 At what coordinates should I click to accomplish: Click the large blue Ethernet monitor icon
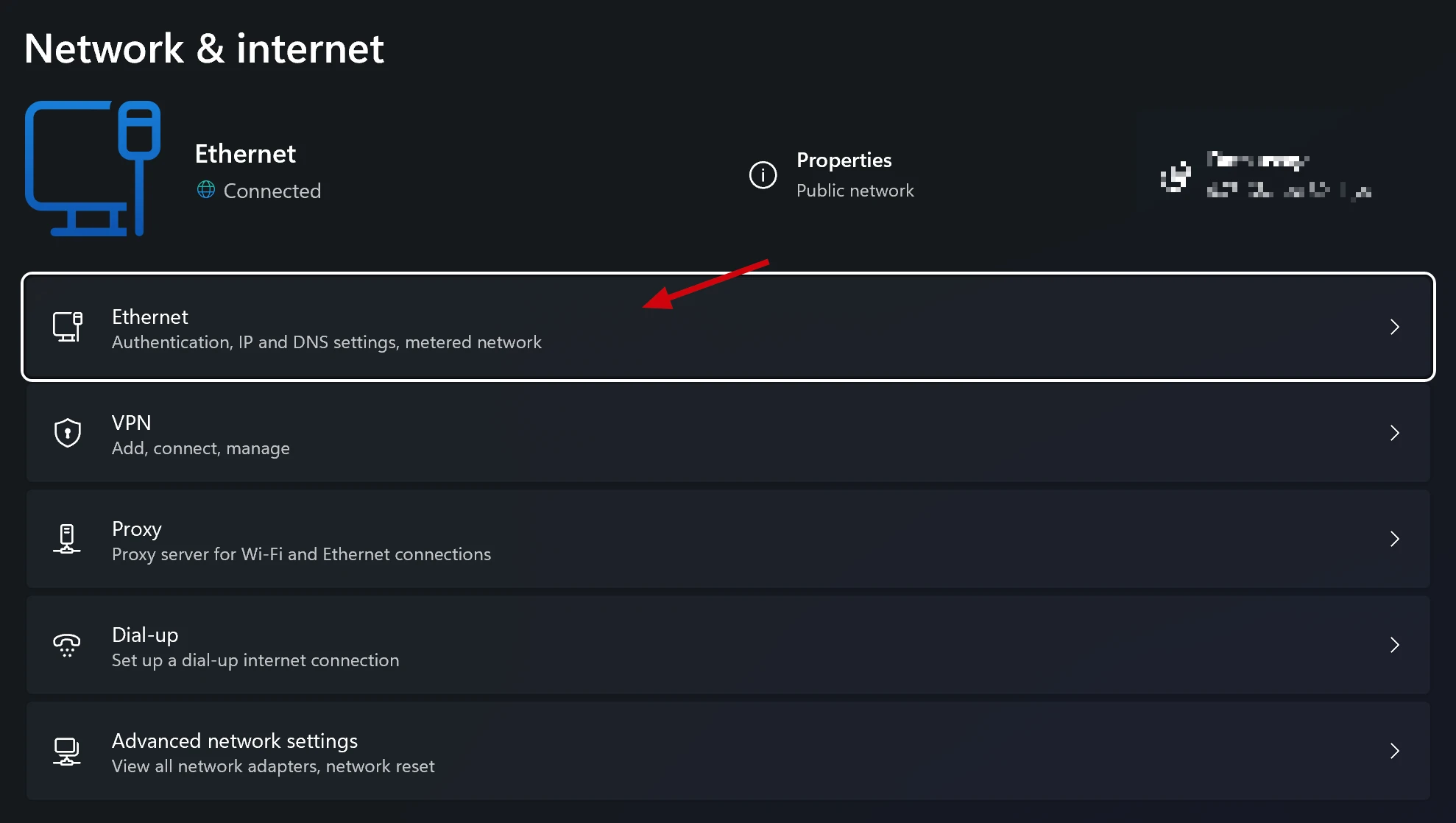click(93, 168)
